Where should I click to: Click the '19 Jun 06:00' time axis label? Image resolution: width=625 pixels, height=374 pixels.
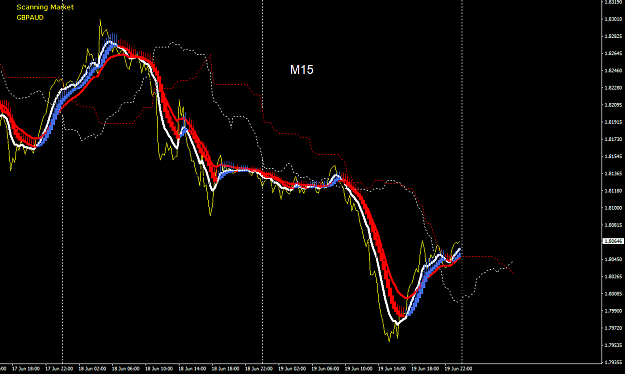[x=325, y=369]
